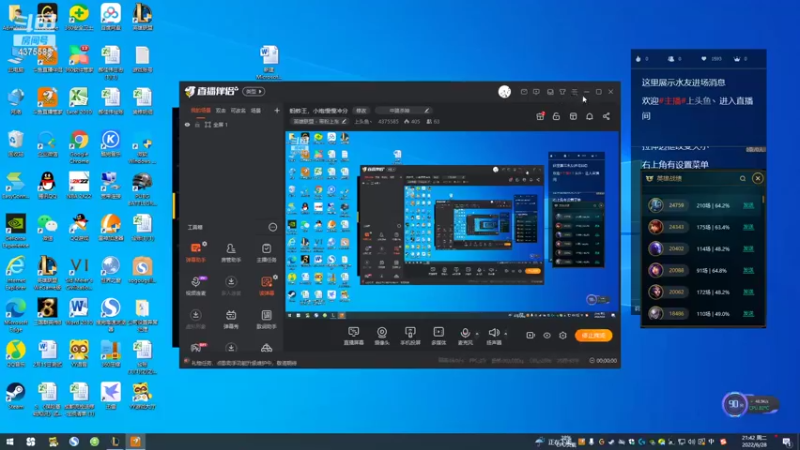The image size is (800, 450).
Task: Toggle eye visibility for fullscreen 1 source
Action: (x=187, y=124)
